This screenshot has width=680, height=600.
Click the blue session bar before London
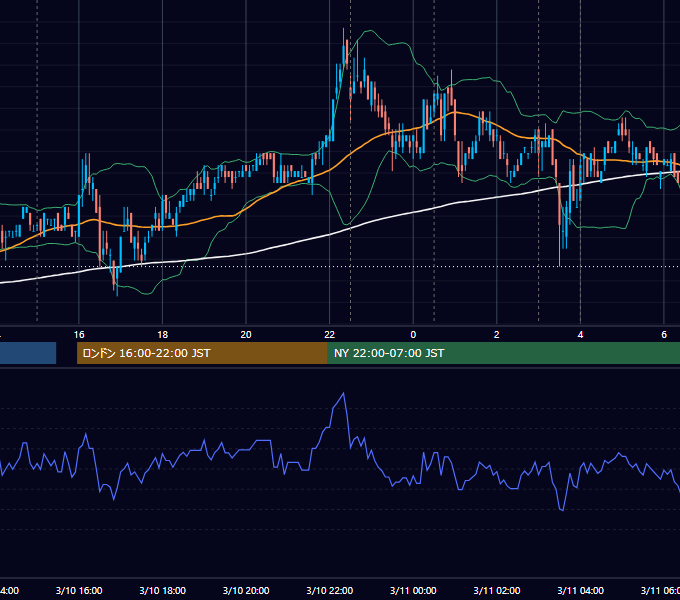pos(28,353)
